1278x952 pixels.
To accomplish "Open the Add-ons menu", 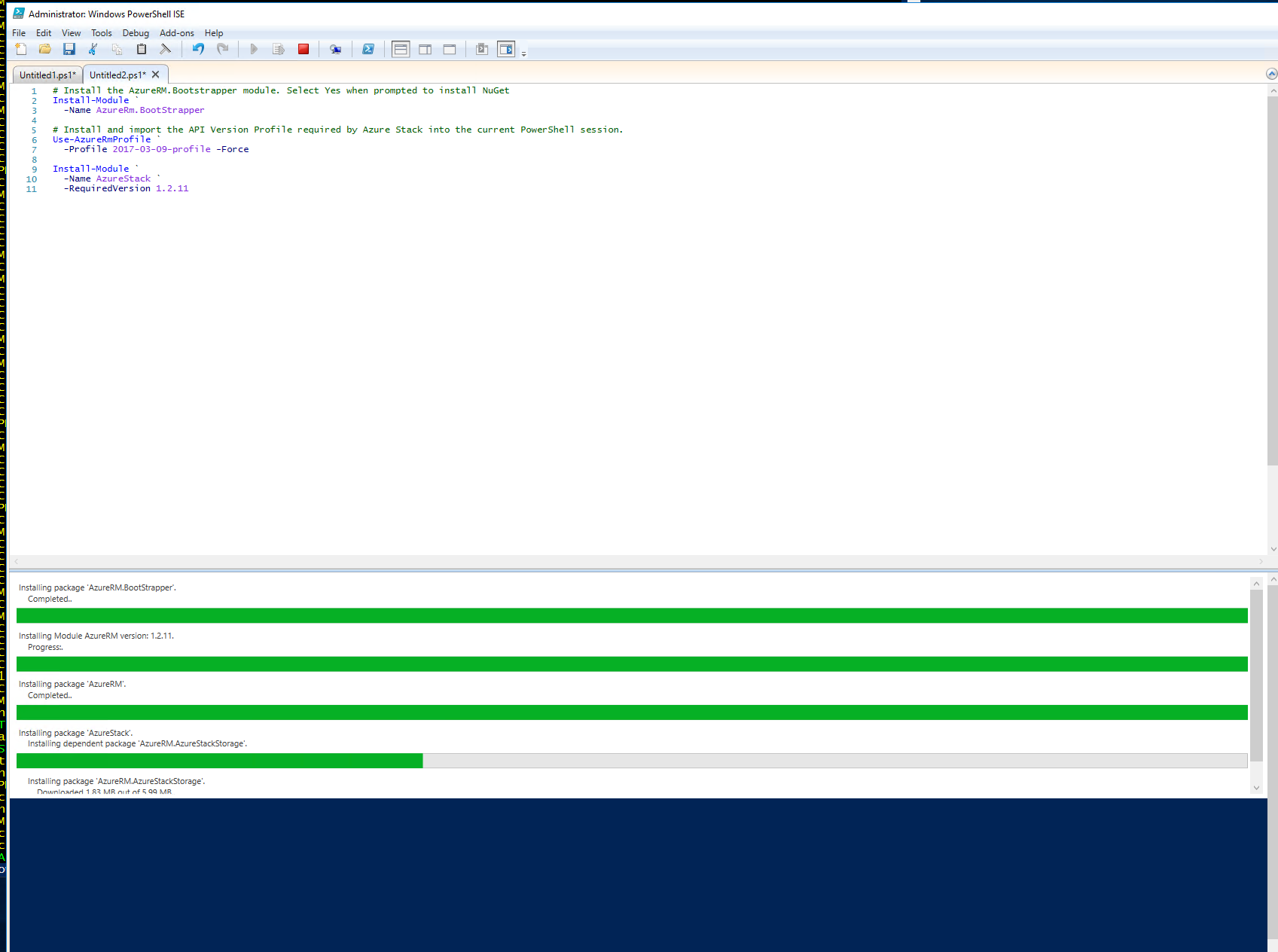I will [177, 33].
